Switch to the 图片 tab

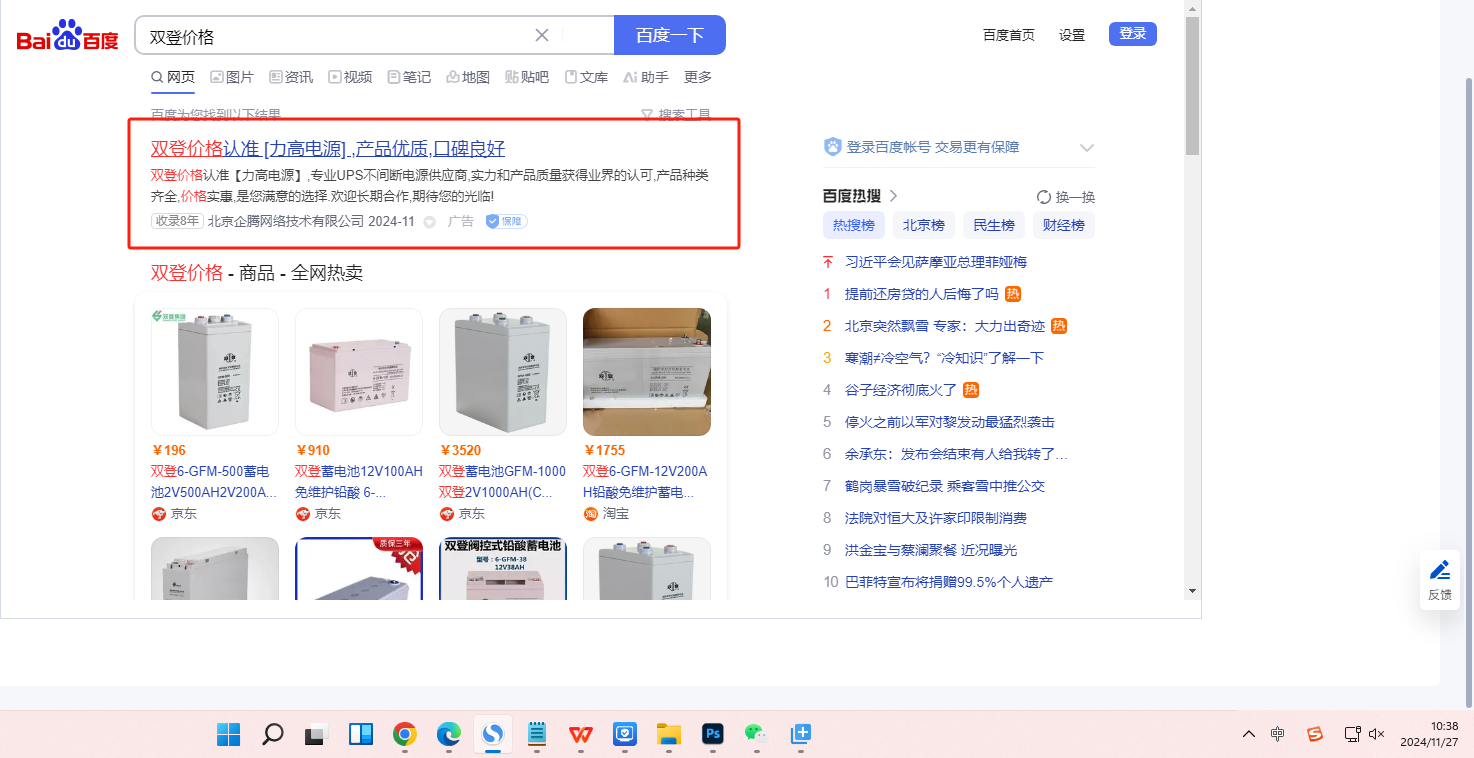click(232, 77)
